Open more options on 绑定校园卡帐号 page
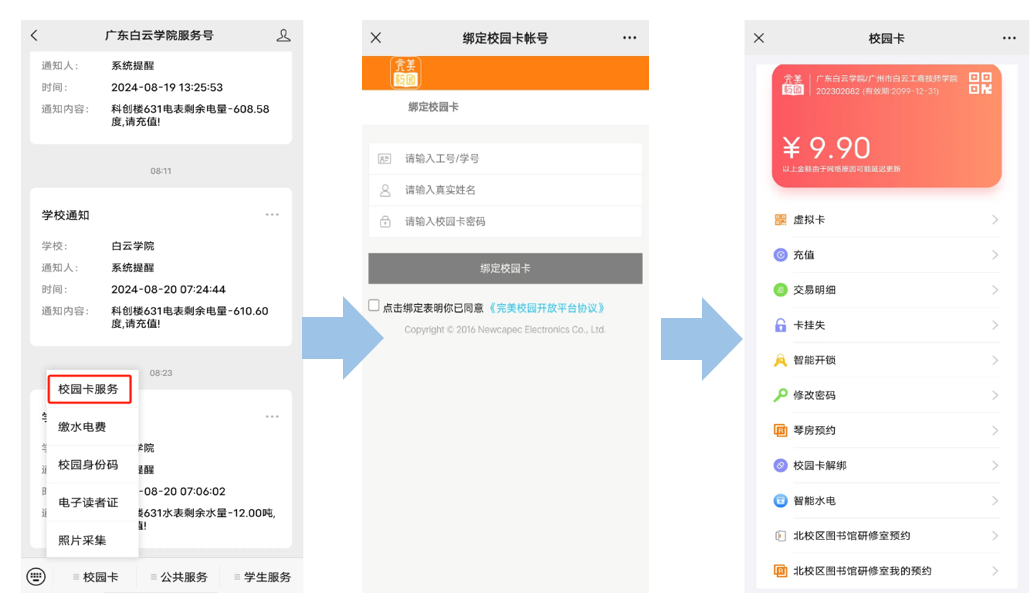 [x=629, y=38]
